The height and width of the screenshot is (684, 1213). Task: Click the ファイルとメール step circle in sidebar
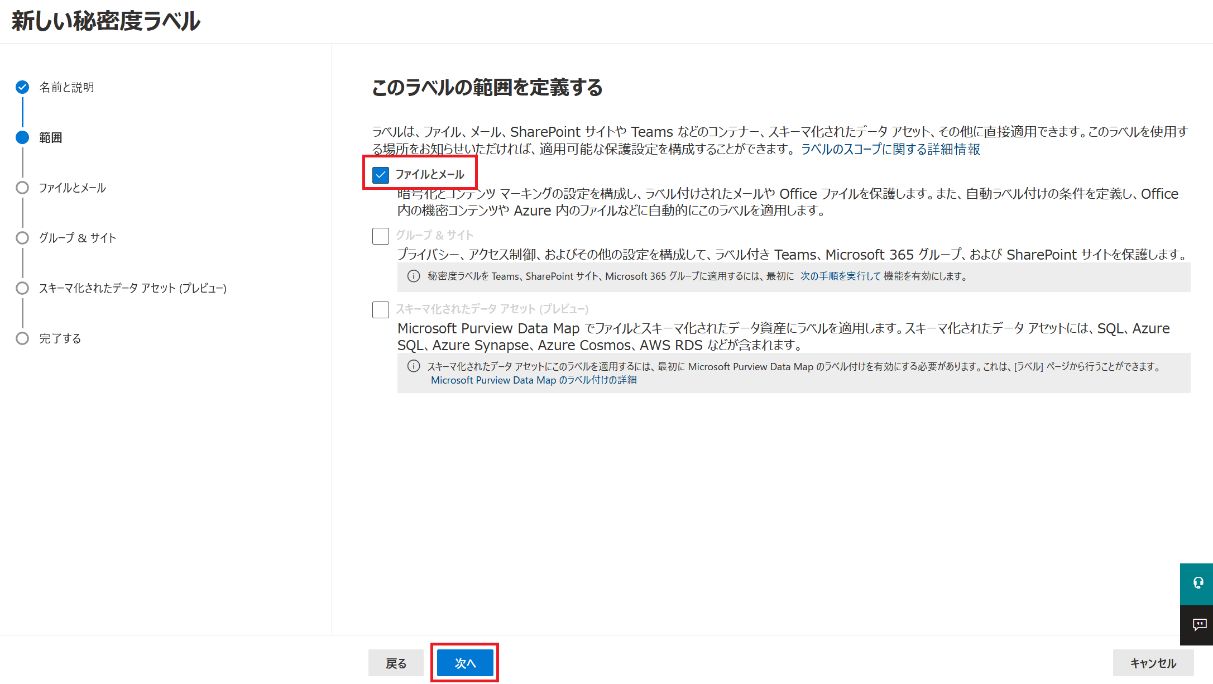click(22, 188)
